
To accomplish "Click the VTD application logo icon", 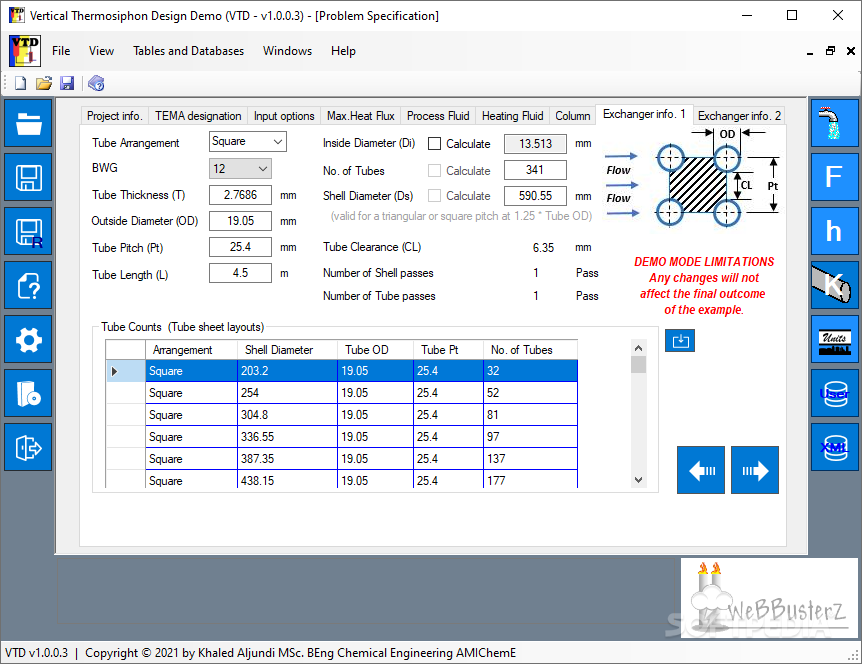I will pos(25,51).
